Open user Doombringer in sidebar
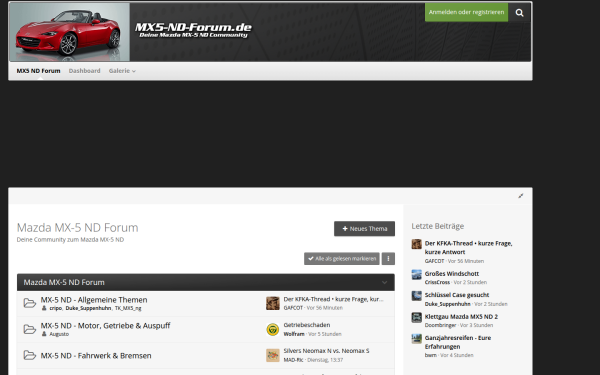The image size is (600, 375). [x=440, y=325]
